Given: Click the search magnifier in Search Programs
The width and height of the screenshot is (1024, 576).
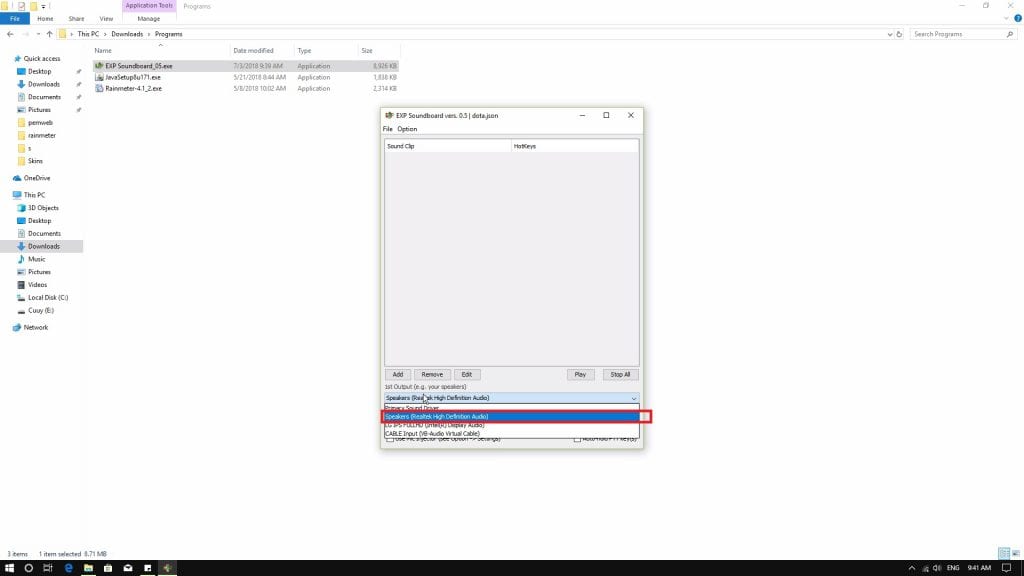Looking at the screenshot, I should point(1010,34).
